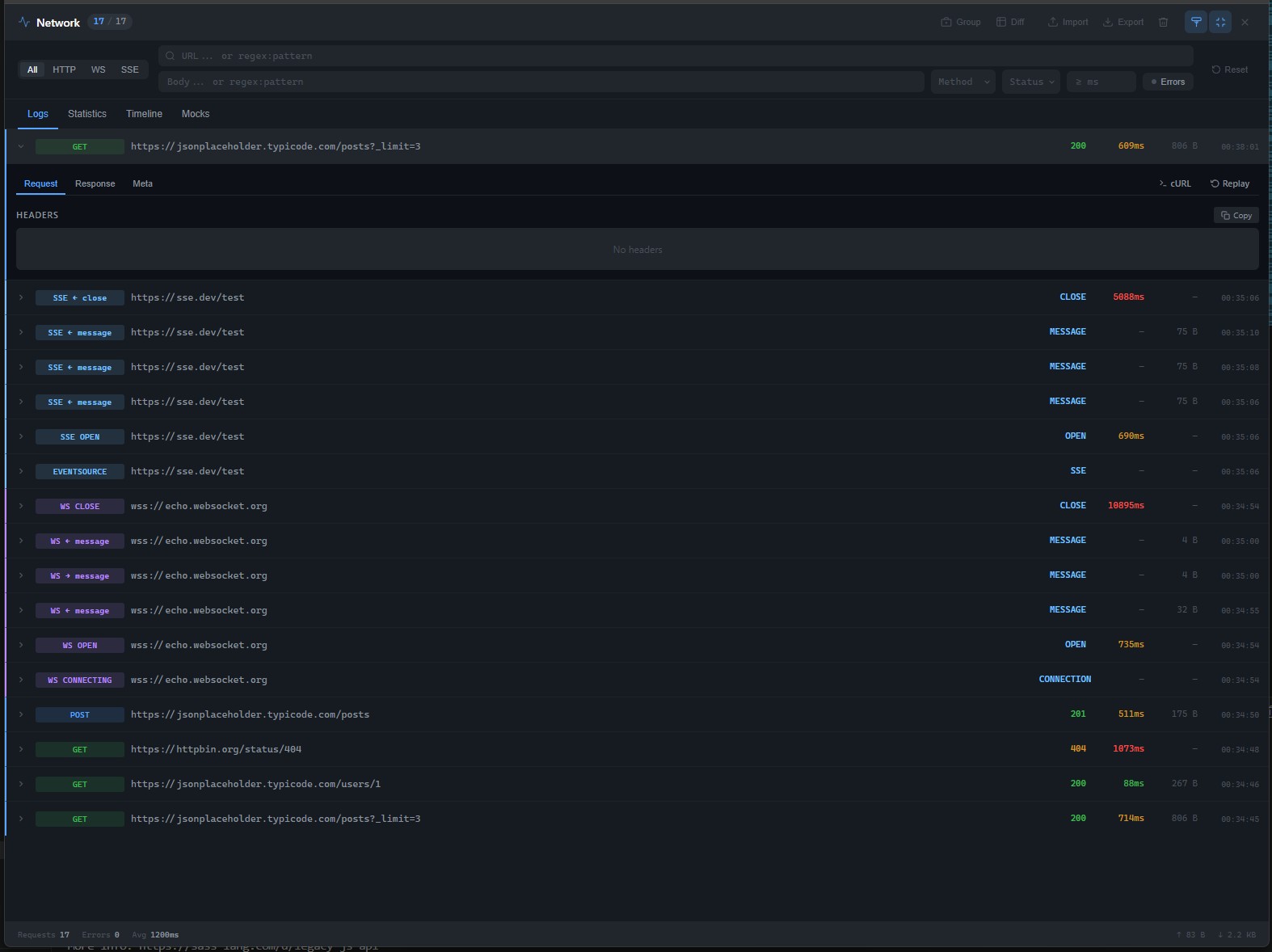This screenshot has width=1272, height=952.
Task: Open the Method dropdown filter
Action: pos(962,82)
